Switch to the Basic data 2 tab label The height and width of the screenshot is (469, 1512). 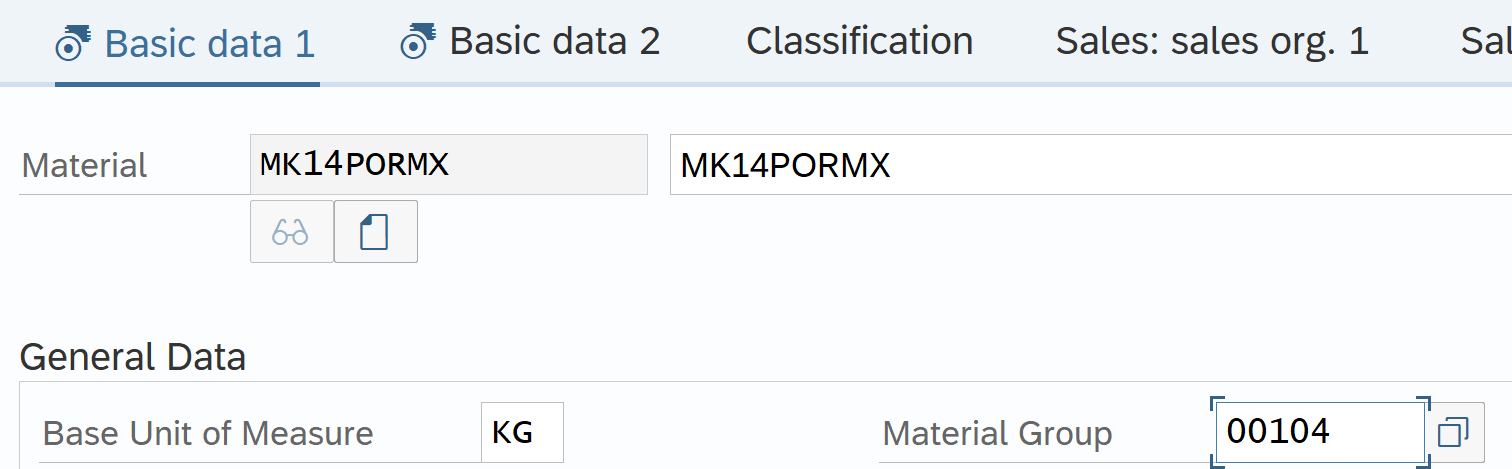554,42
